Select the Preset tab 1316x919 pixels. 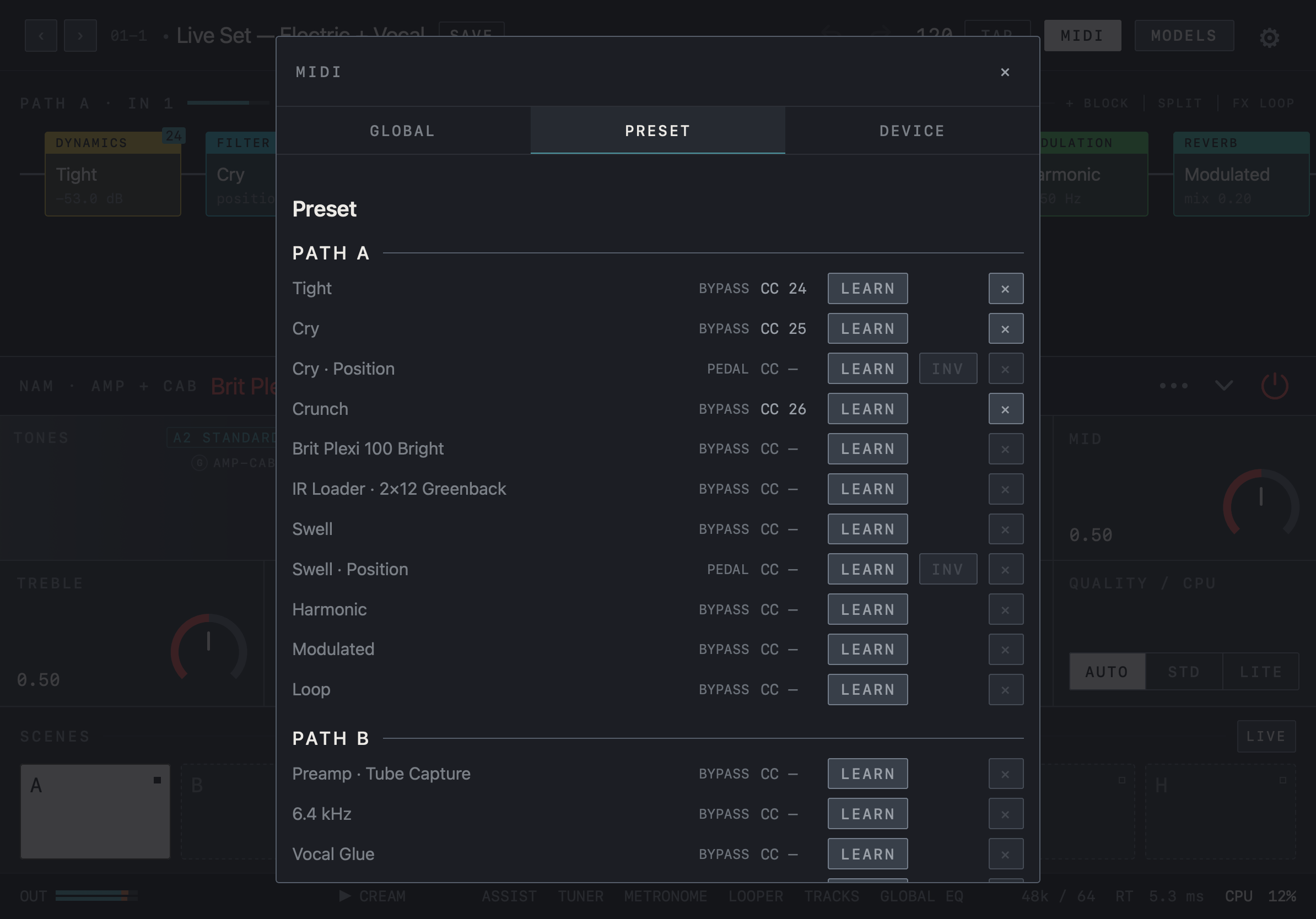coord(657,131)
